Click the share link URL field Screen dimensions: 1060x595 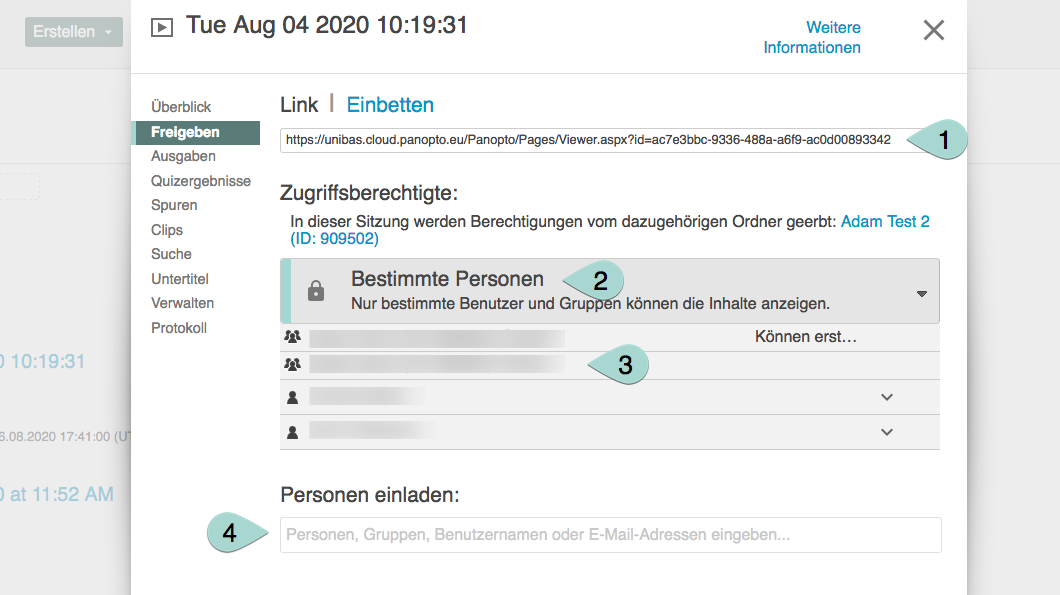pyautogui.click(x=590, y=140)
